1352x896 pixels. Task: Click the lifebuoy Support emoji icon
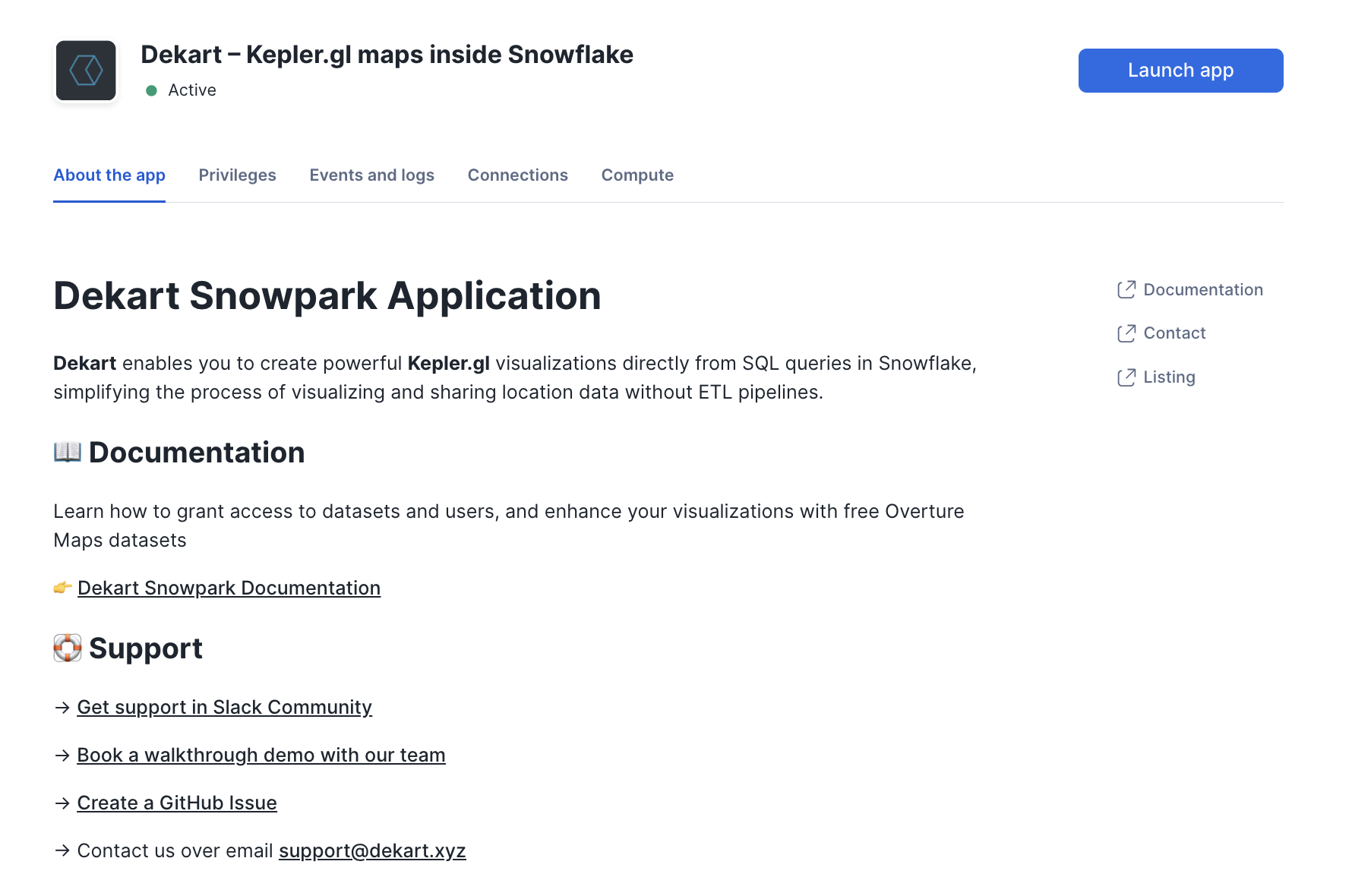(x=68, y=648)
